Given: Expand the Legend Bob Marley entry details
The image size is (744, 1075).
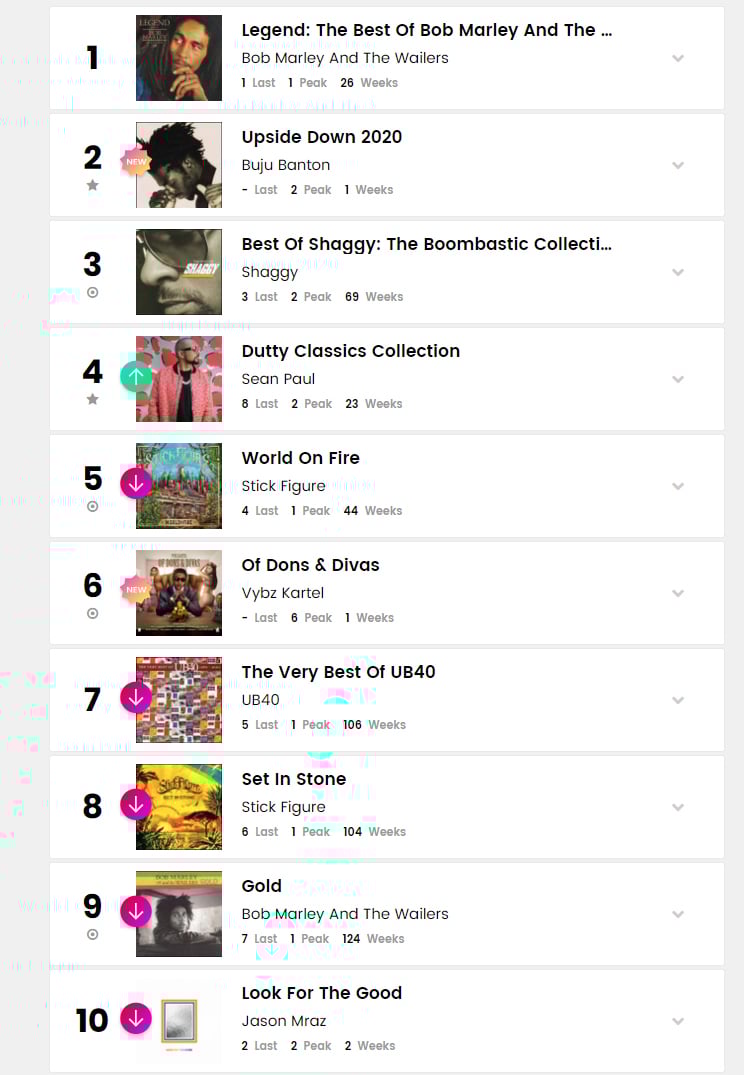Looking at the screenshot, I should tap(678, 58).
